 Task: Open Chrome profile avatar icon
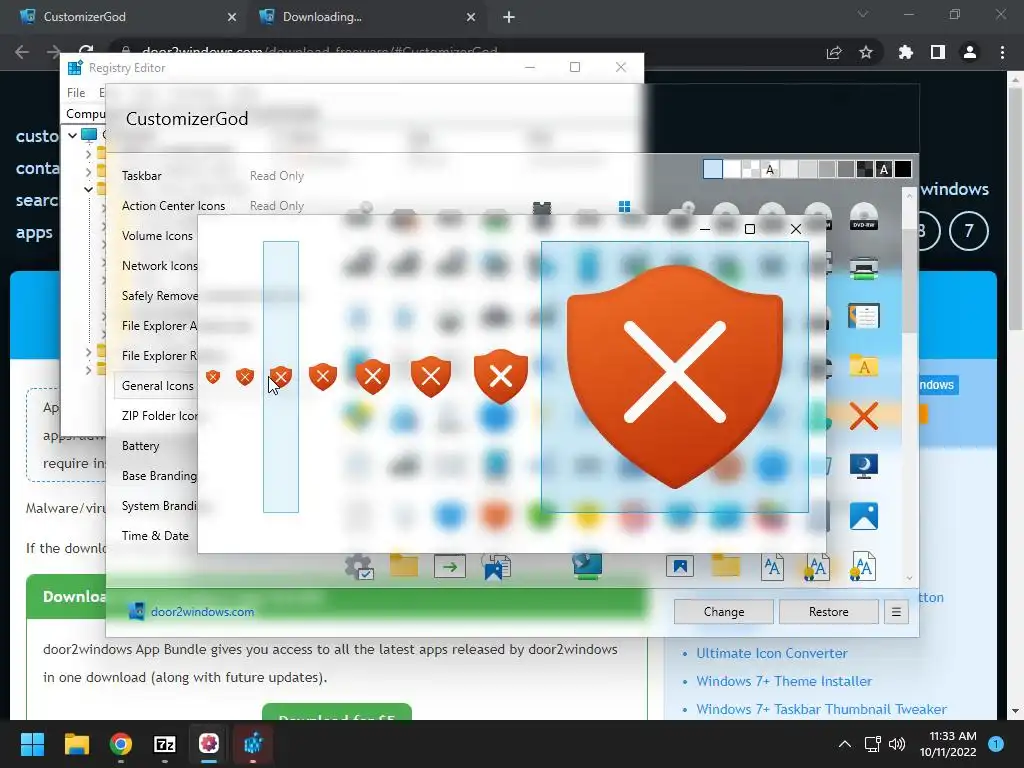[970, 52]
